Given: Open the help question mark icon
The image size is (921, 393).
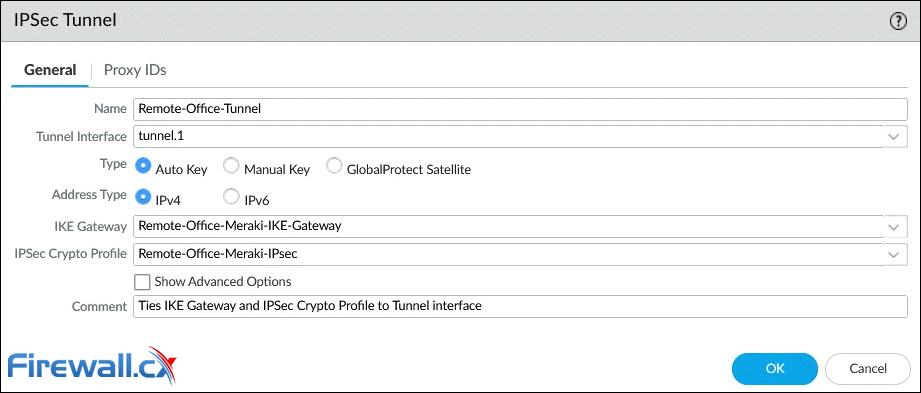Looking at the screenshot, I should 898,21.
